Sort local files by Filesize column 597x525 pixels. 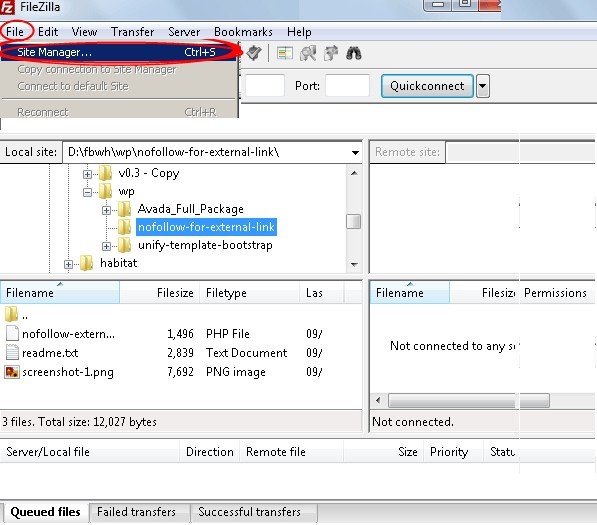click(160, 293)
